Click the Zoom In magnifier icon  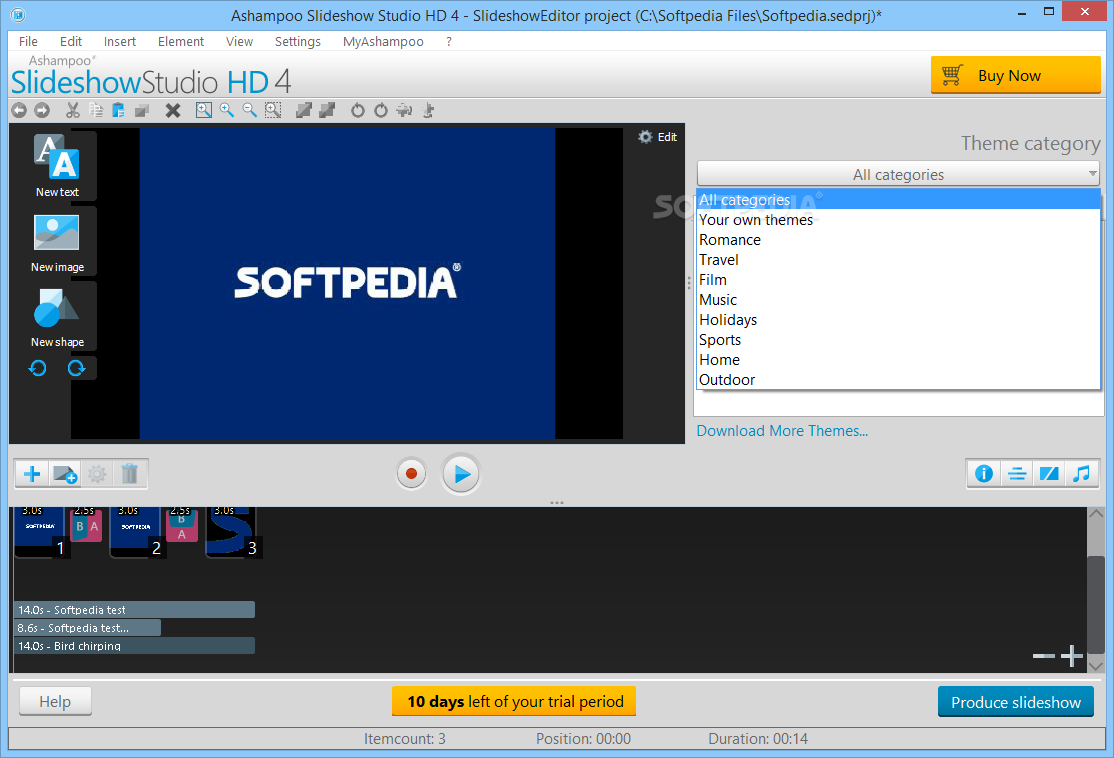[227, 110]
